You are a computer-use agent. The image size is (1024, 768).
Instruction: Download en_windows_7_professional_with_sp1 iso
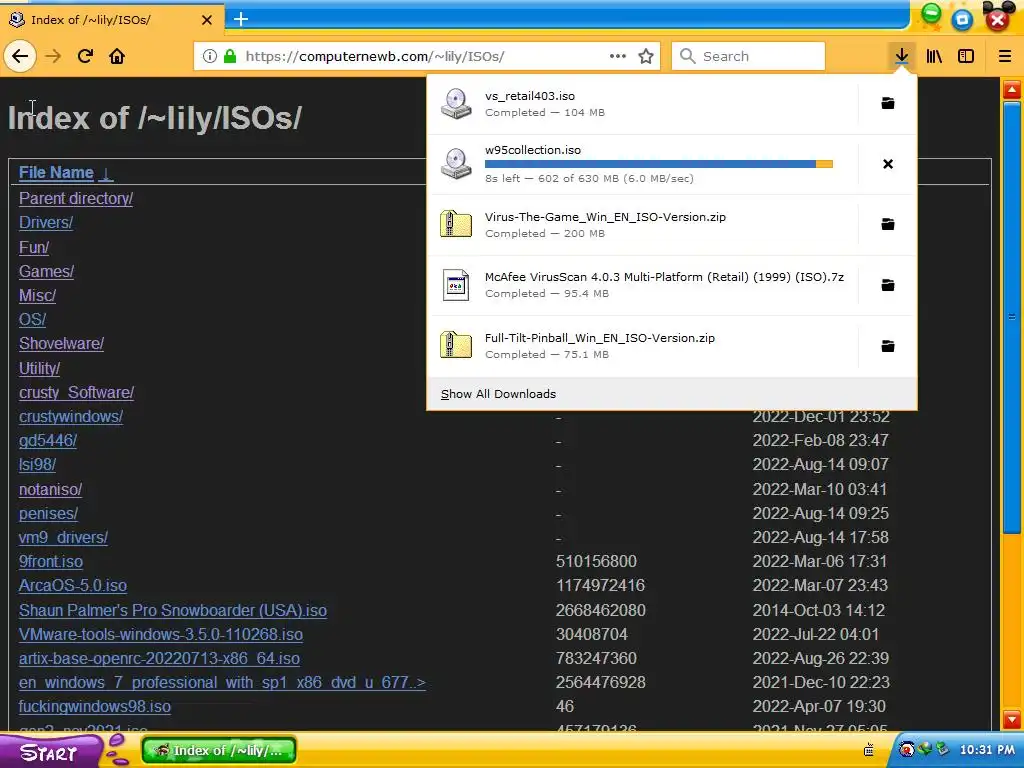tap(222, 683)
